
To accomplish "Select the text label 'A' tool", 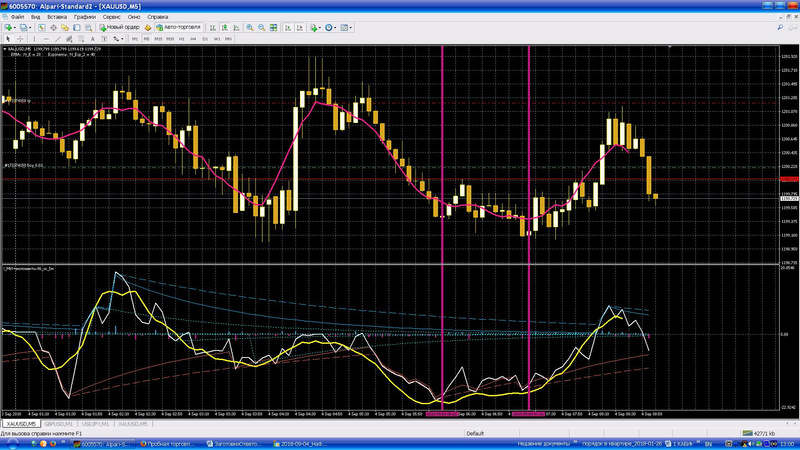I will tap(93, 39).
